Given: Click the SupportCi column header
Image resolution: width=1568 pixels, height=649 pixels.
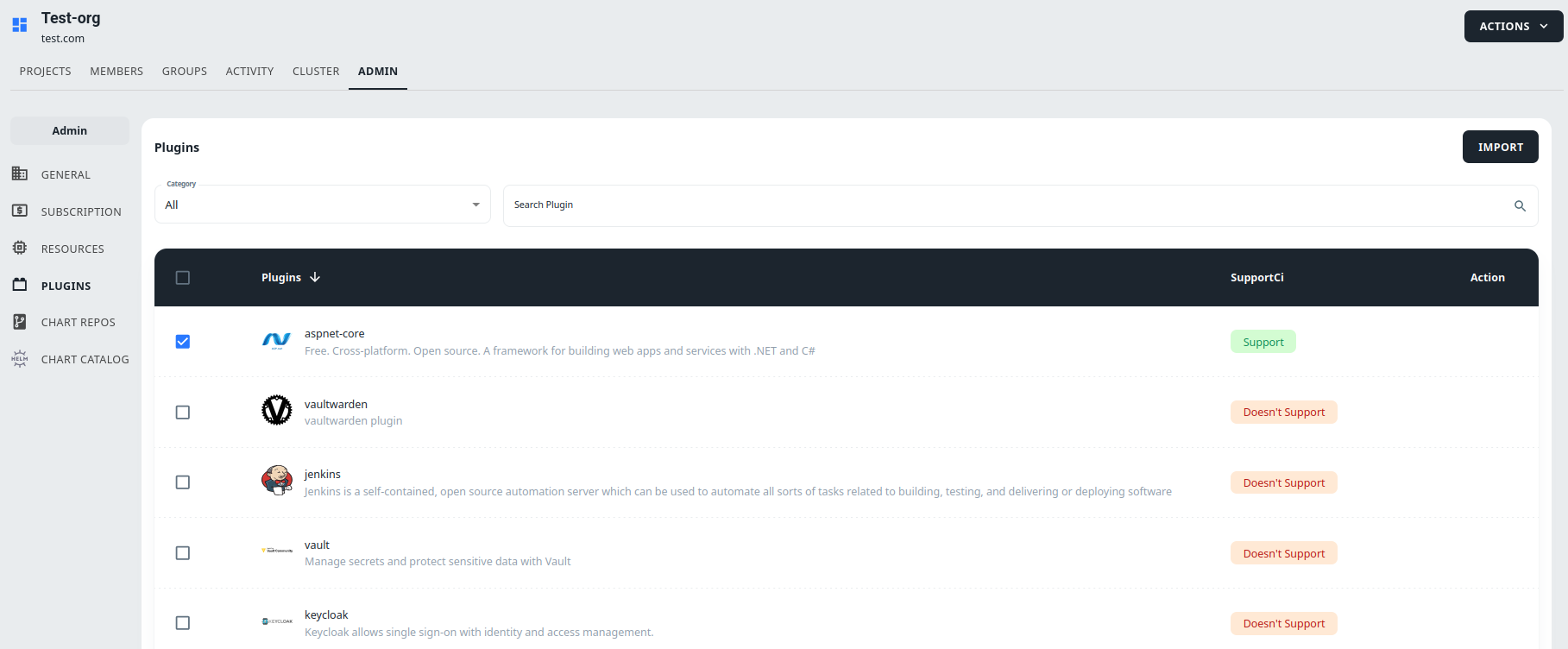Looking at the screenshot, I should [x=1257, y=277].
